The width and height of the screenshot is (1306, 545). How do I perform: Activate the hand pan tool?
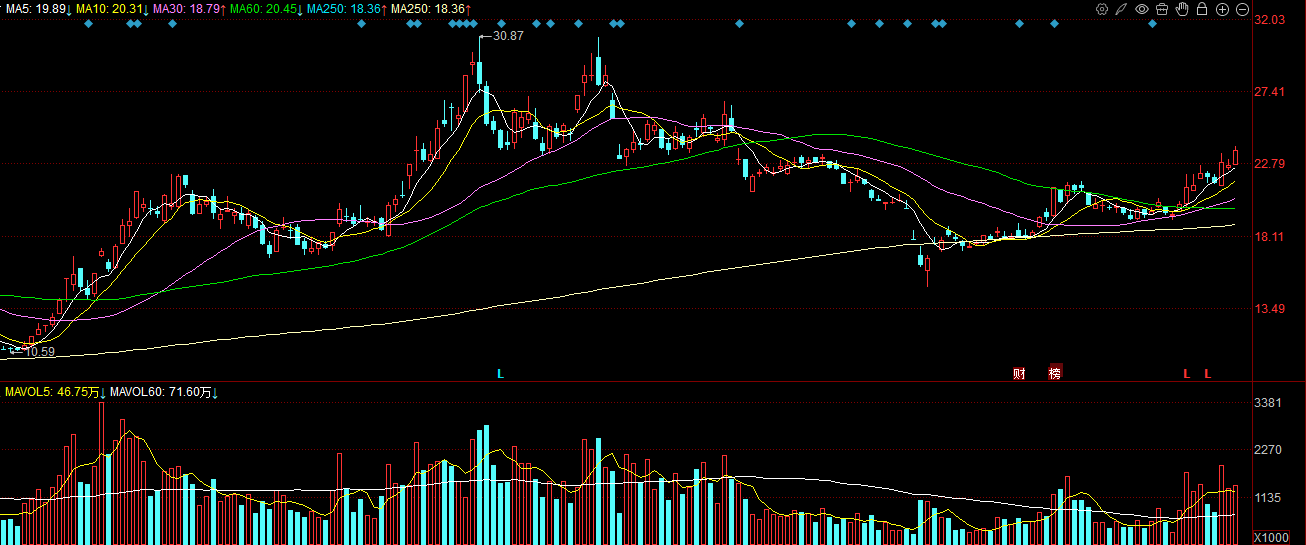coord(1182,9)
